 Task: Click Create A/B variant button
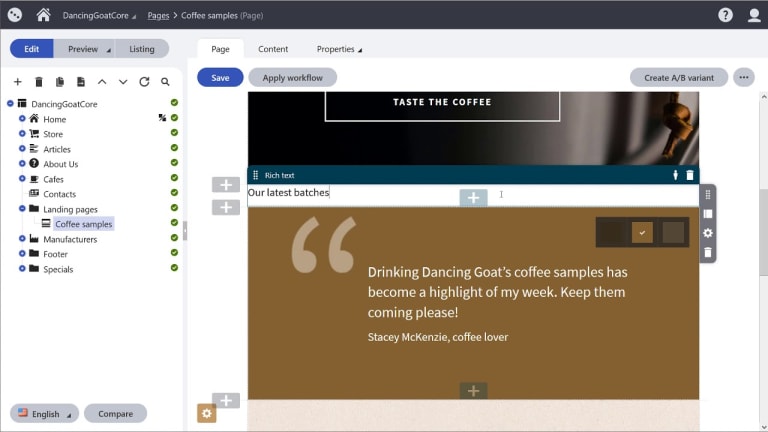coord(679,77)
